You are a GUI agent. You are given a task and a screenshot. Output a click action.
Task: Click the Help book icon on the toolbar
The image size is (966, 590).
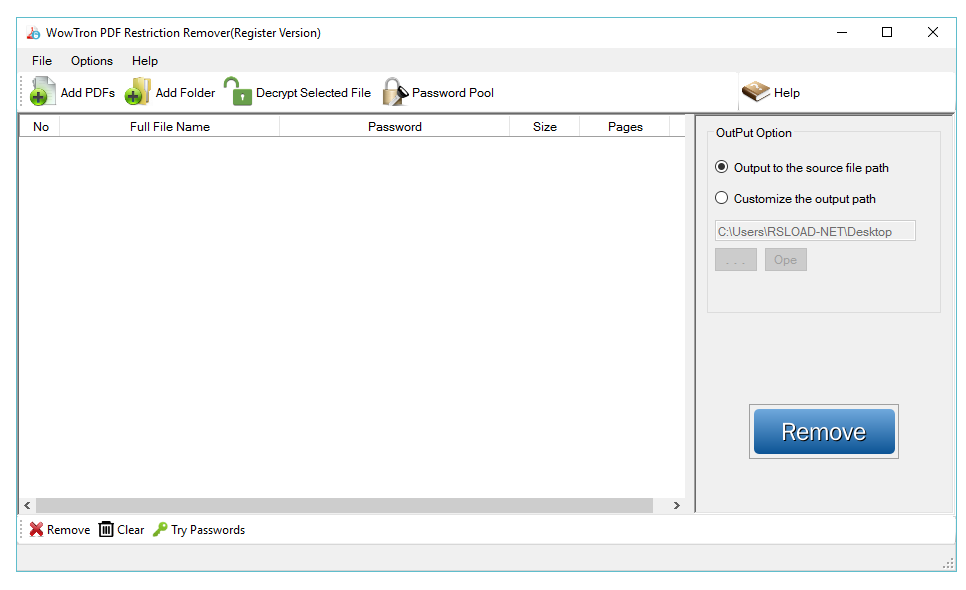[x=755, y=91]
